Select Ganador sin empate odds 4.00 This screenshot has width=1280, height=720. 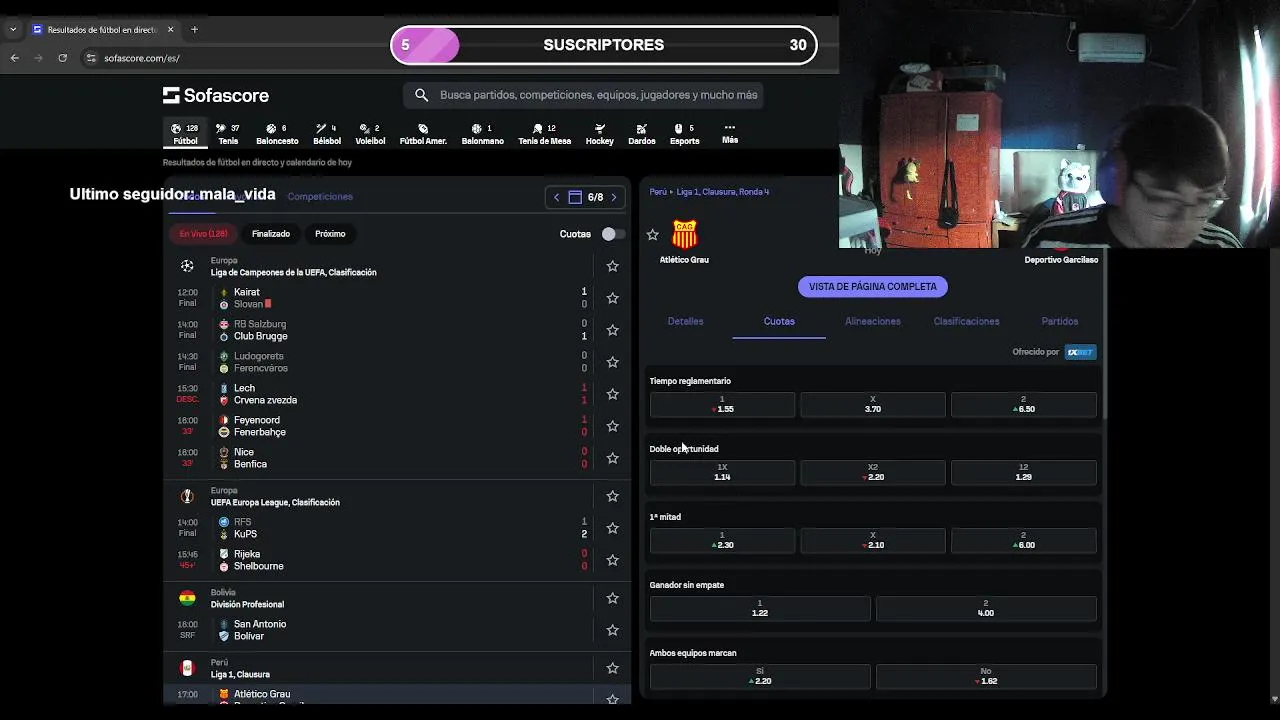pyautogui.click(x=985, y=608)
